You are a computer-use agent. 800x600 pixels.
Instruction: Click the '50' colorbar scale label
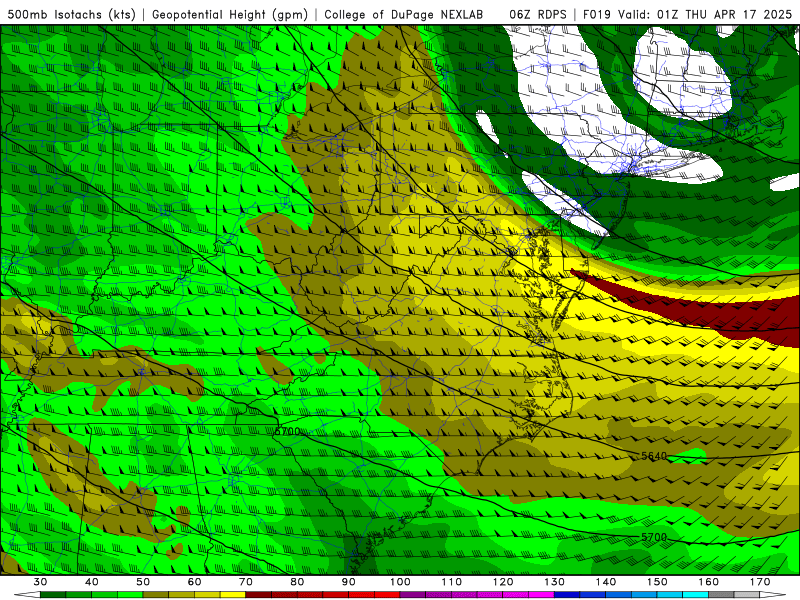pyautogui.click(x=143, y=582)
